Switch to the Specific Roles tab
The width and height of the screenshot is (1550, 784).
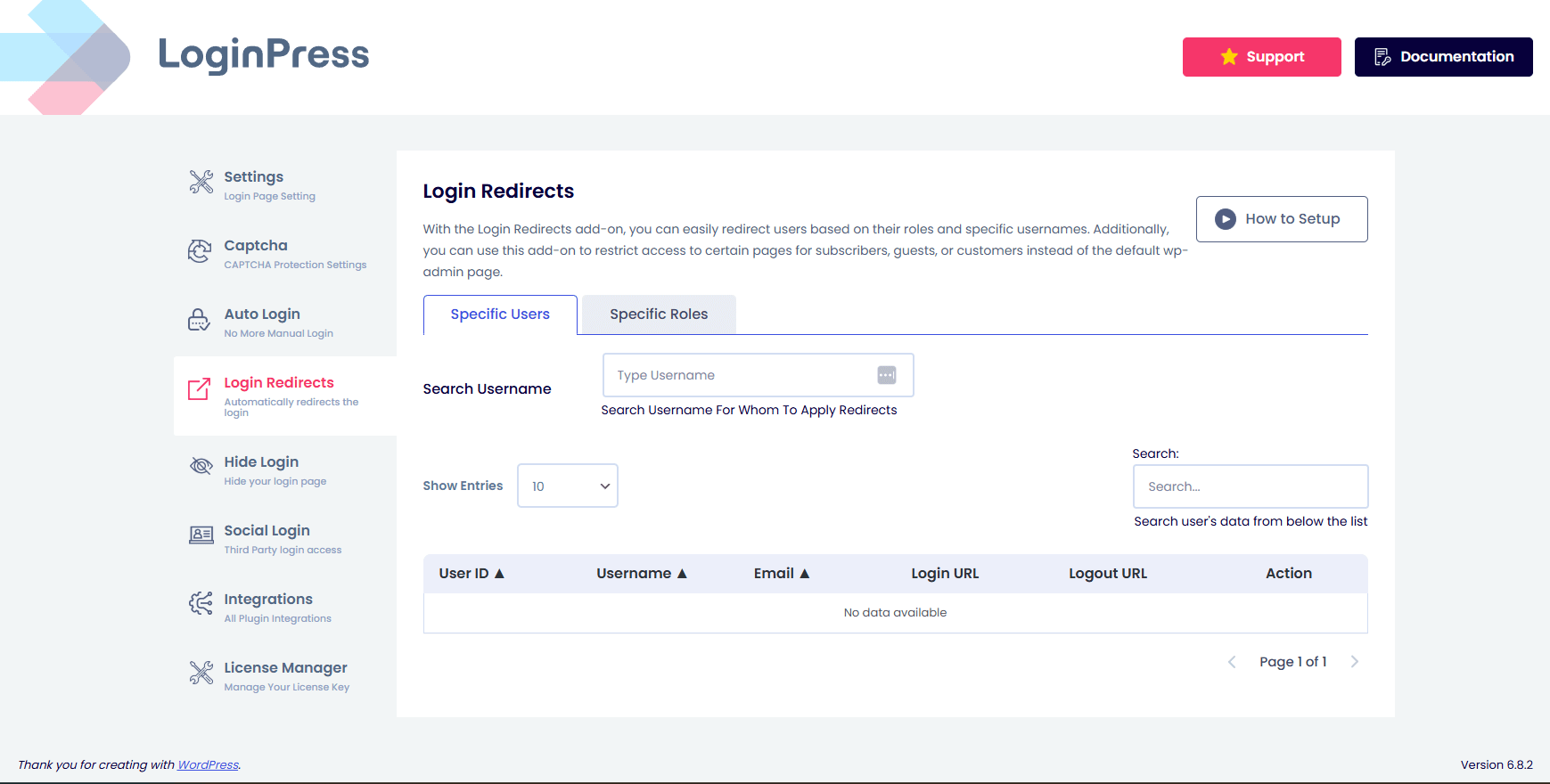659,314
